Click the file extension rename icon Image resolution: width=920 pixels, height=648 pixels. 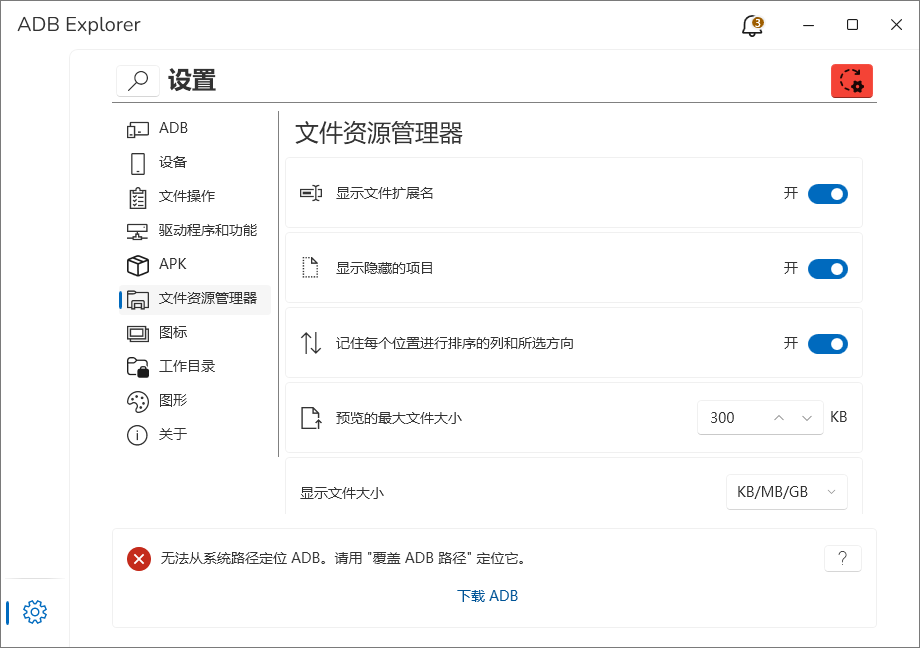[x=310, y=193]
